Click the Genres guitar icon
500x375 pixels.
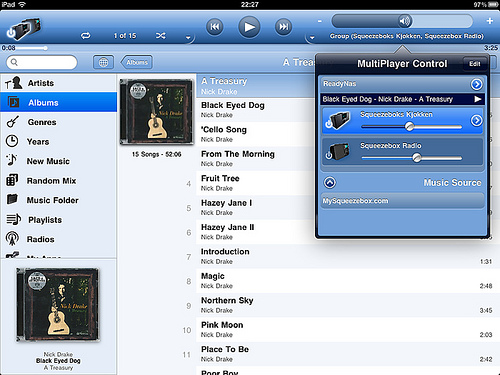tap(13, 122)
